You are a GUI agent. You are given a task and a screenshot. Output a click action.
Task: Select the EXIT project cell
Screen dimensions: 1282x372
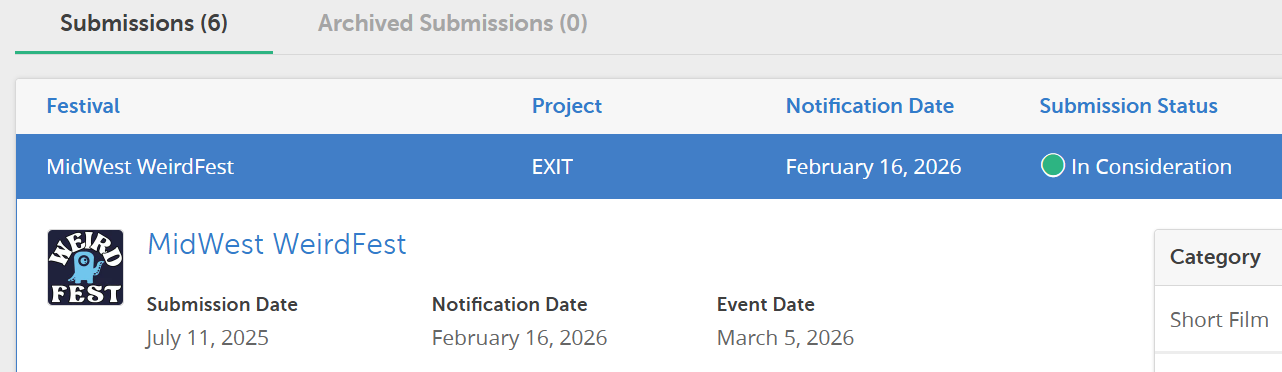click(x=552, y=167)
